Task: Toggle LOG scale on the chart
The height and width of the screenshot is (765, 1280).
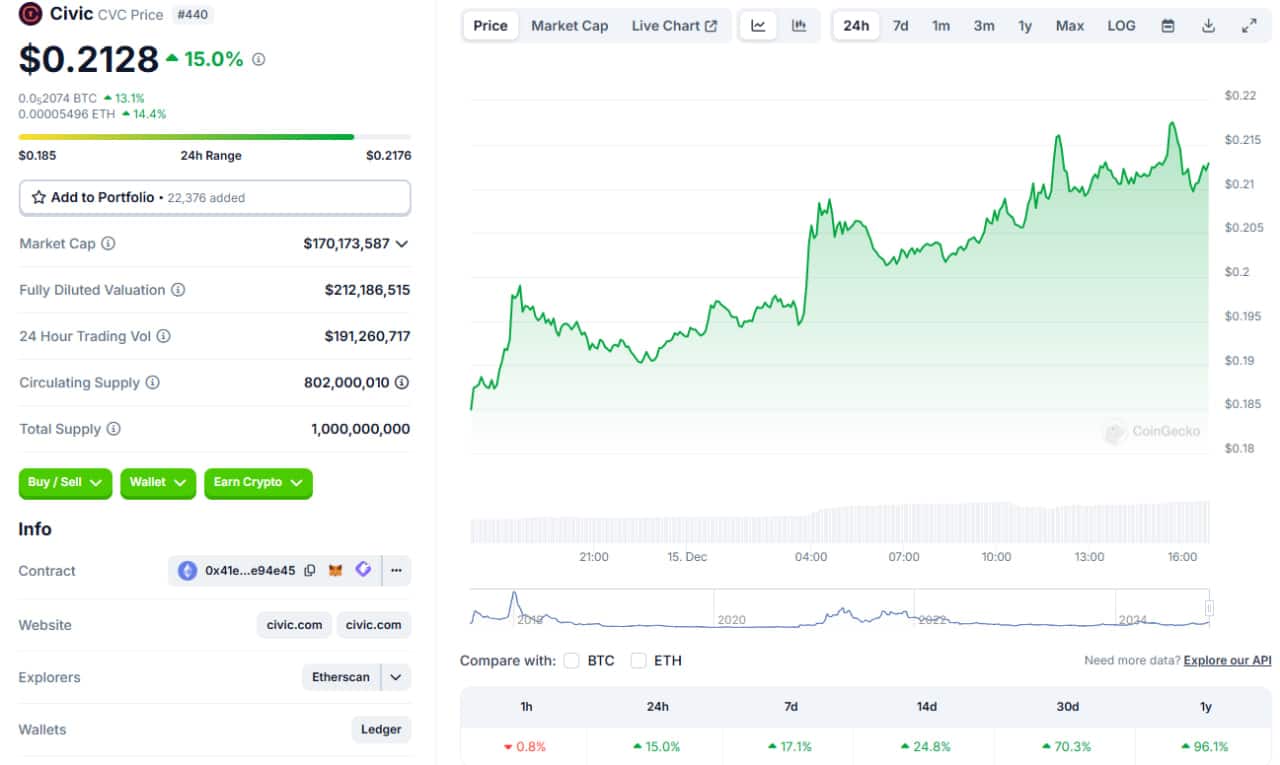Action: click(1121, 26)
